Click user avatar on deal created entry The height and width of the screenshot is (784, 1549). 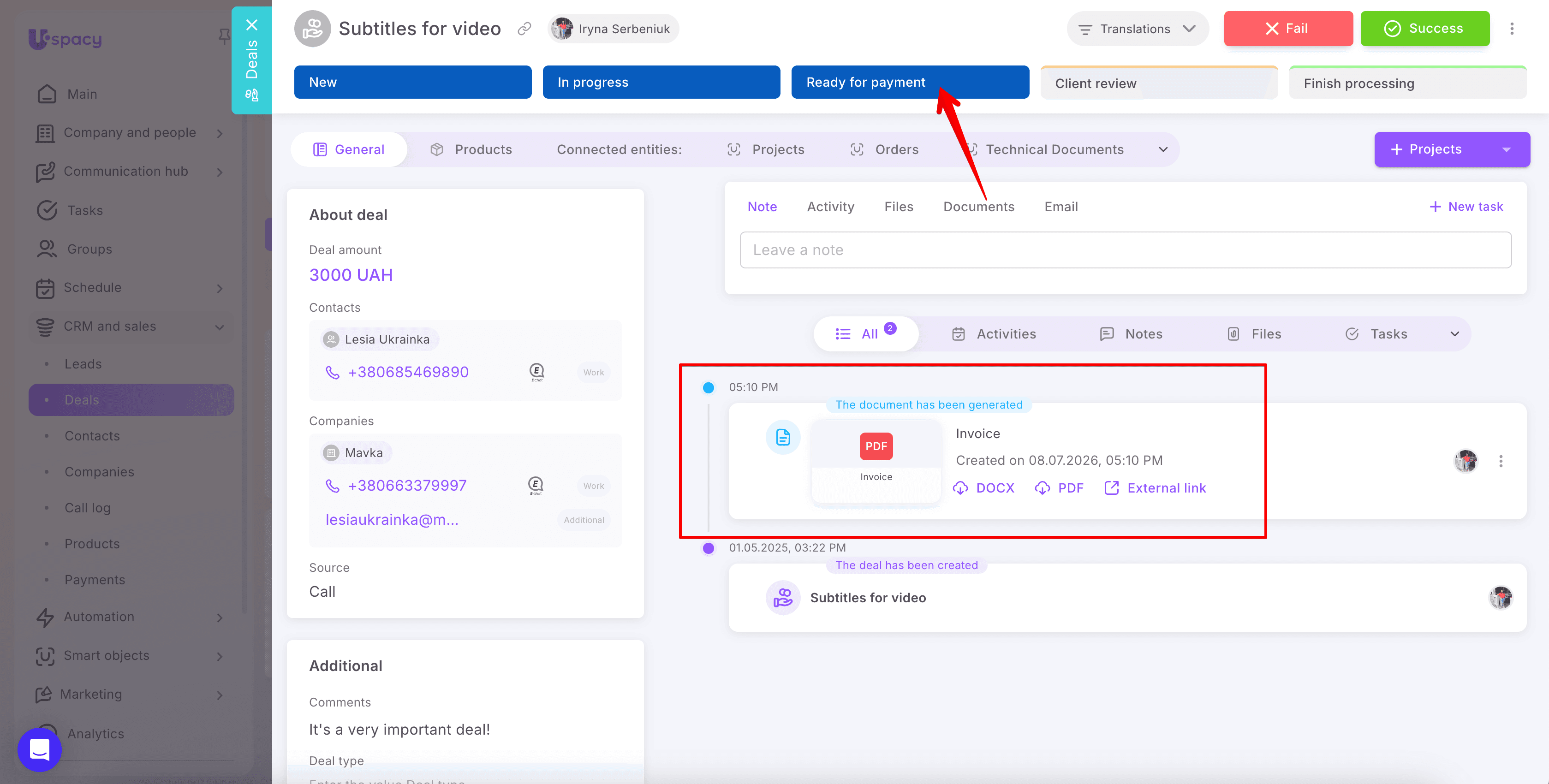(1501, 598)
